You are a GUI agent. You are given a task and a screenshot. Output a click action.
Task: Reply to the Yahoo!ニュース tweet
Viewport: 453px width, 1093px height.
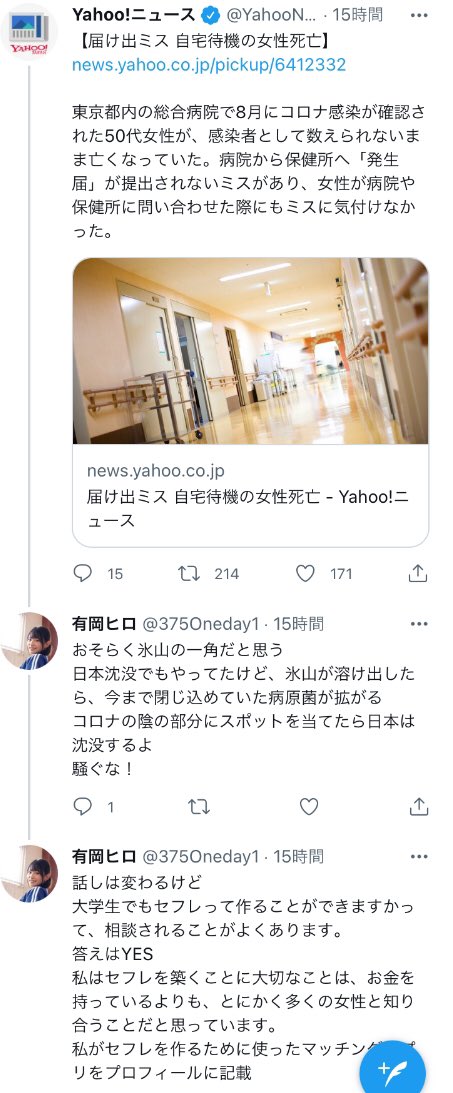pyautogui.click(x=83, y=574)
